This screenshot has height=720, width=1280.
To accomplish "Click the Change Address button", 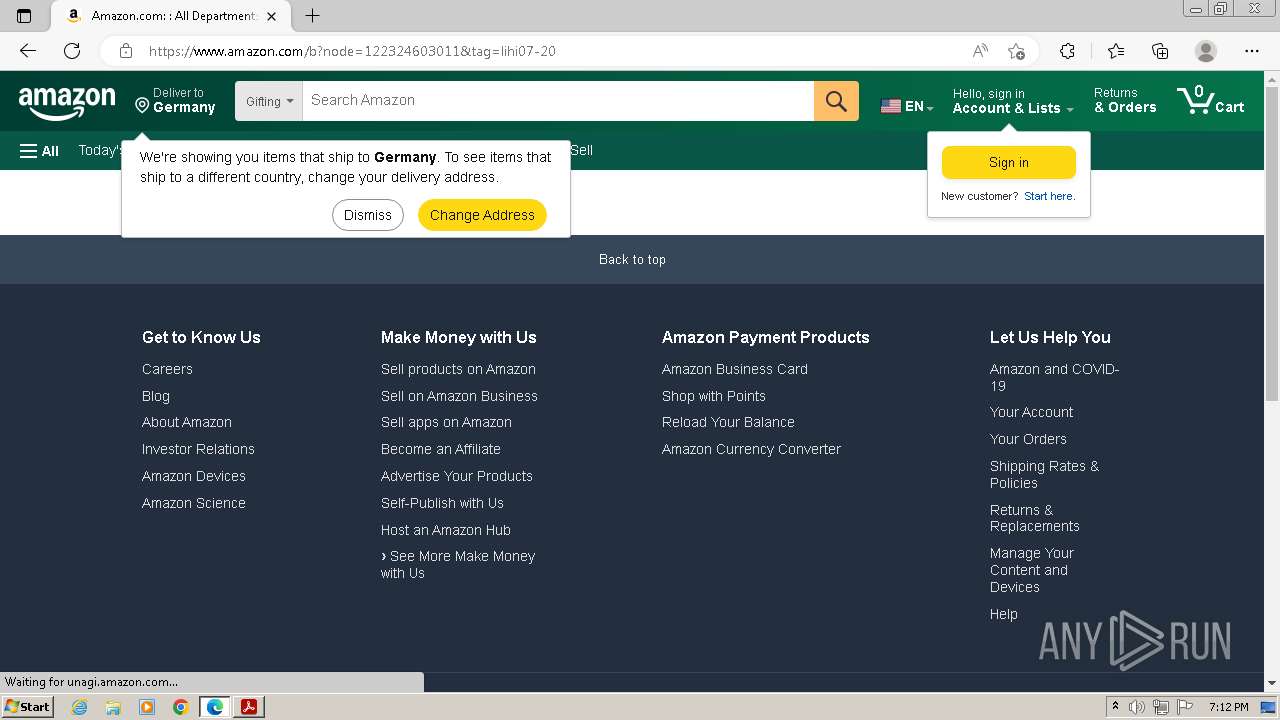I will (482, 215).
